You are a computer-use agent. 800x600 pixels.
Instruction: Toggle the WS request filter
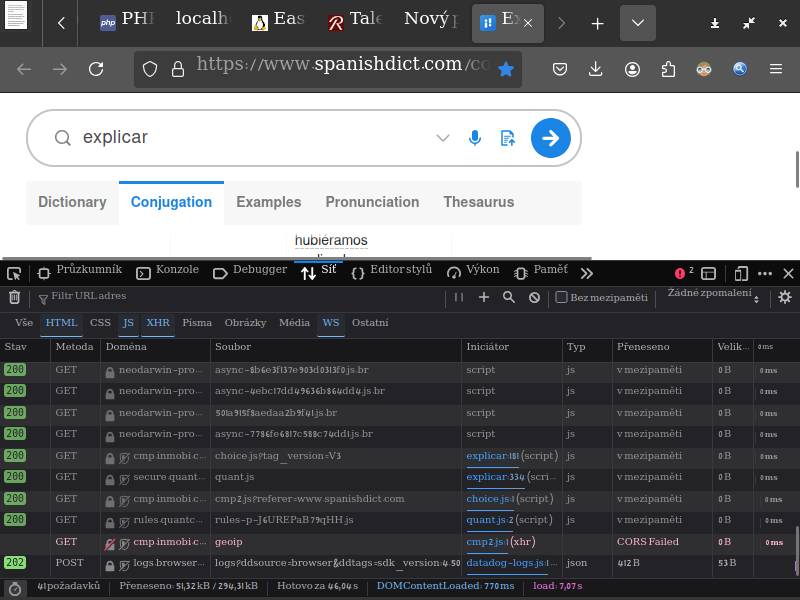pyautogui.click(x=331, y=323)
